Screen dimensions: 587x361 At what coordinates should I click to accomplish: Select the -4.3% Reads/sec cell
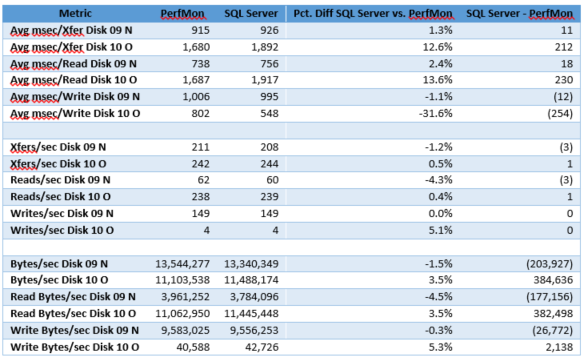point(439,180)
